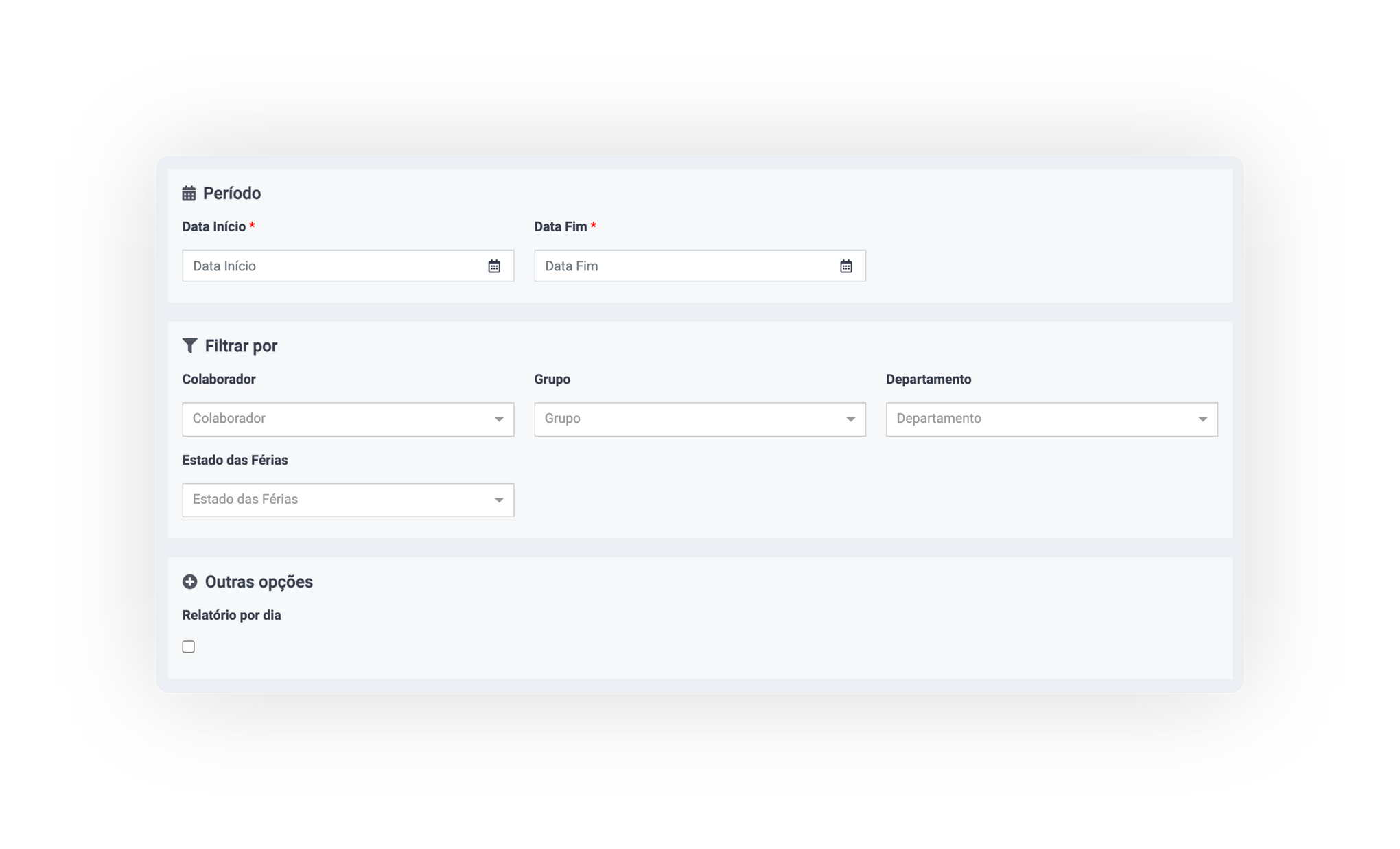Screen dimensions: 1400x849
Task: Open the Data Início calendar picker icon
Action: (494, 266)
